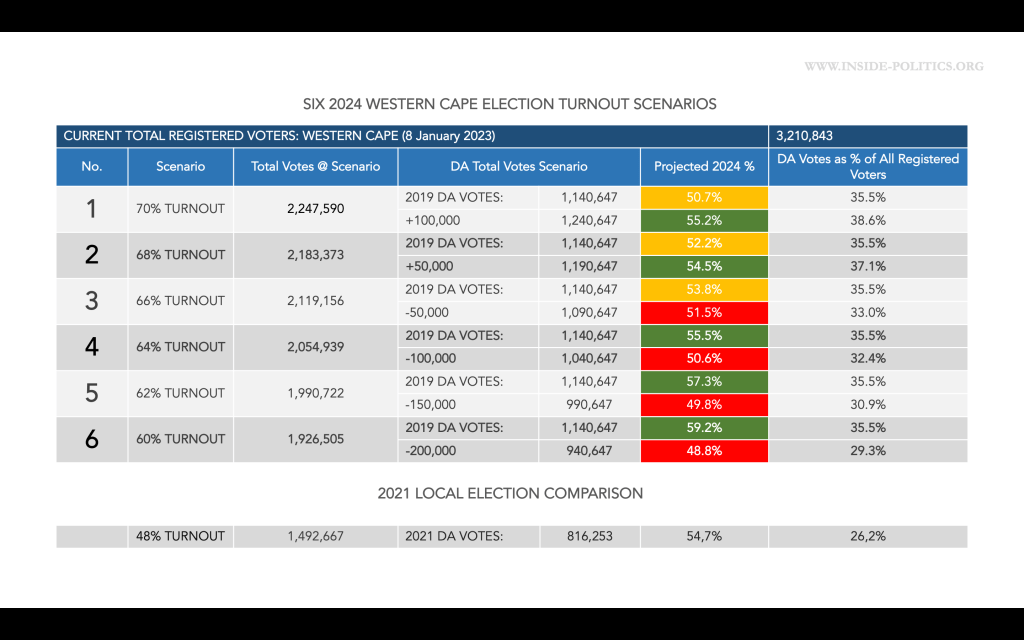Click the 'Projected 2024 %' column header

[x=704, y=167]
